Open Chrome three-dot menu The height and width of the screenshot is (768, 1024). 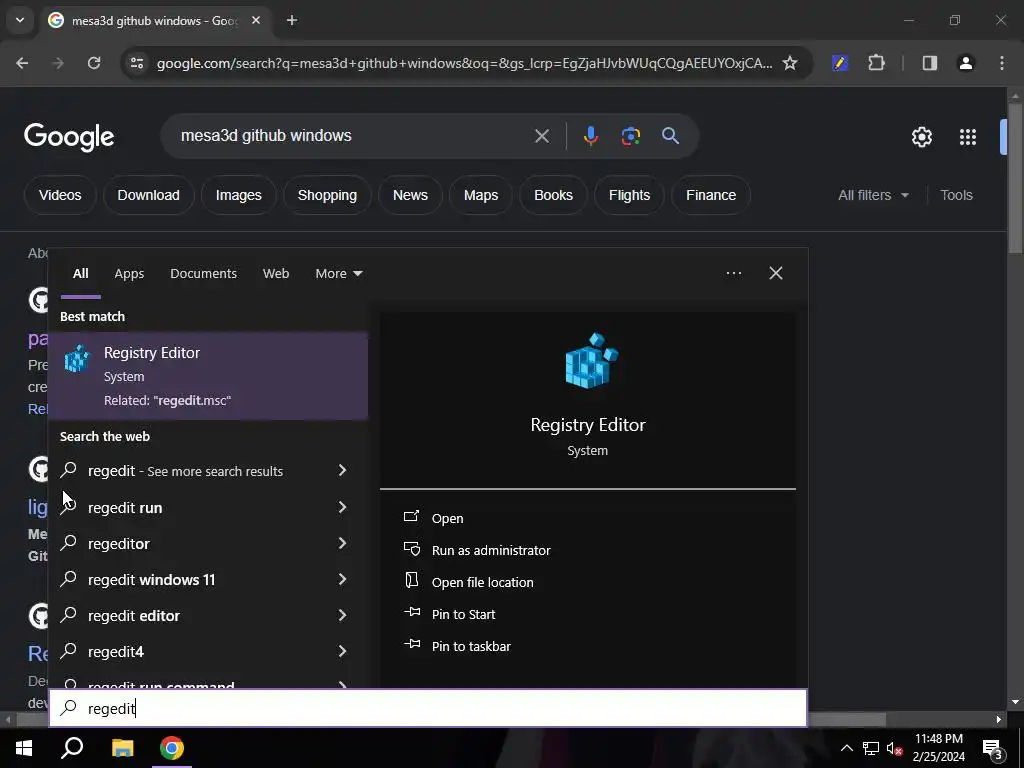1002,63
